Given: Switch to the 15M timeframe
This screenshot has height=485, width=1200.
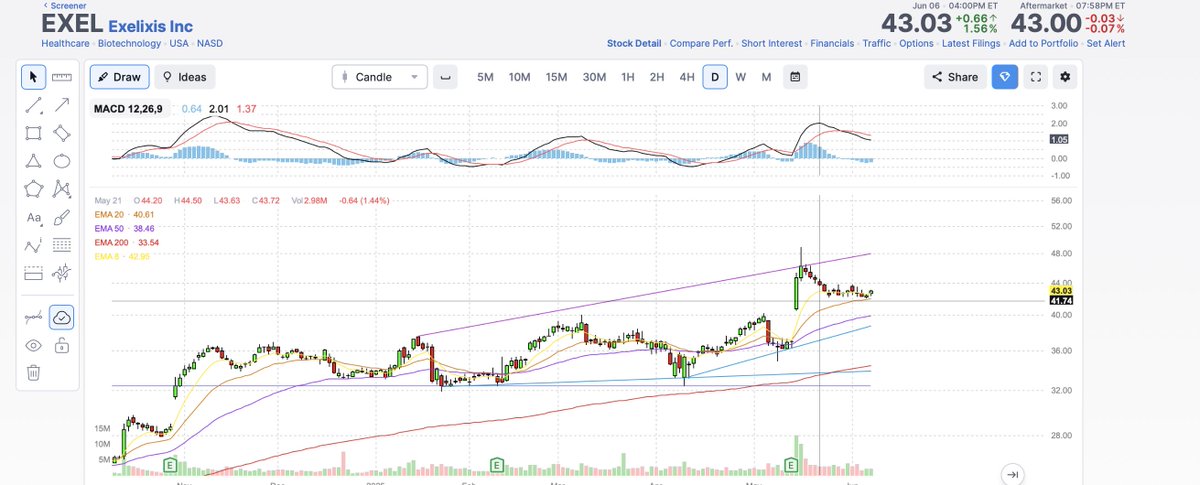Looking at the screenshot, I should (x=557, y=77).
